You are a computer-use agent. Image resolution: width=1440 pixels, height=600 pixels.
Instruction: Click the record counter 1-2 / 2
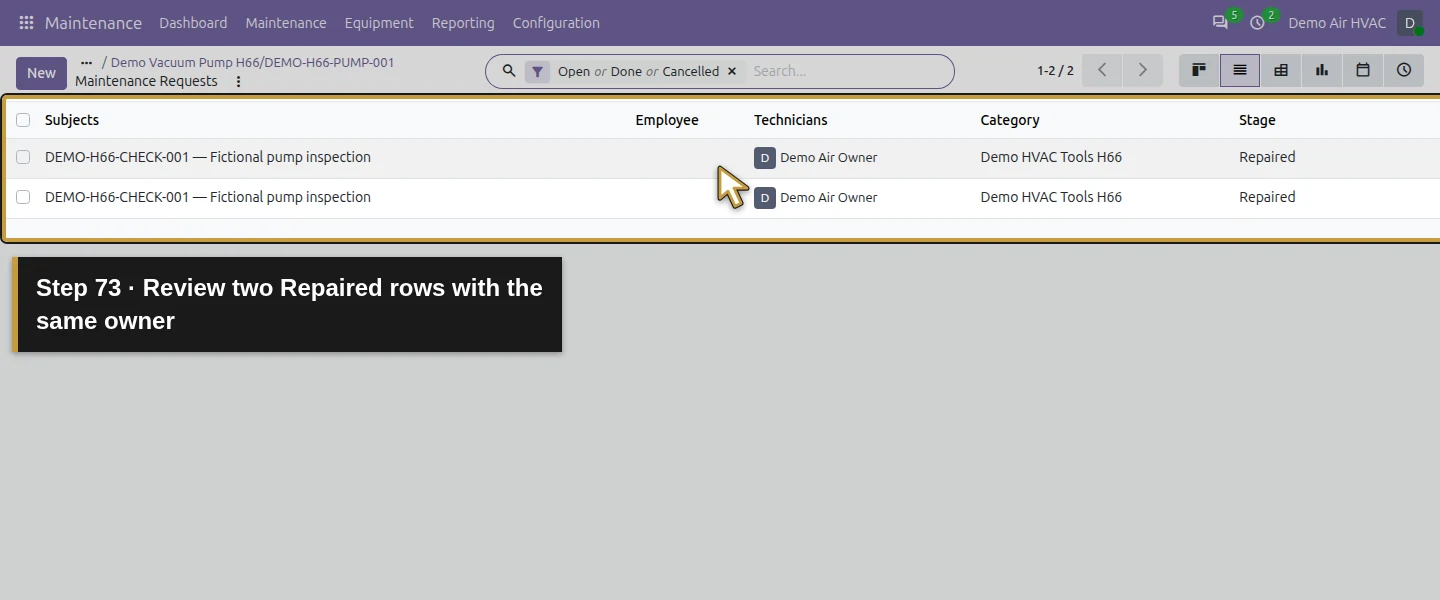click(x=1055, y=71)
